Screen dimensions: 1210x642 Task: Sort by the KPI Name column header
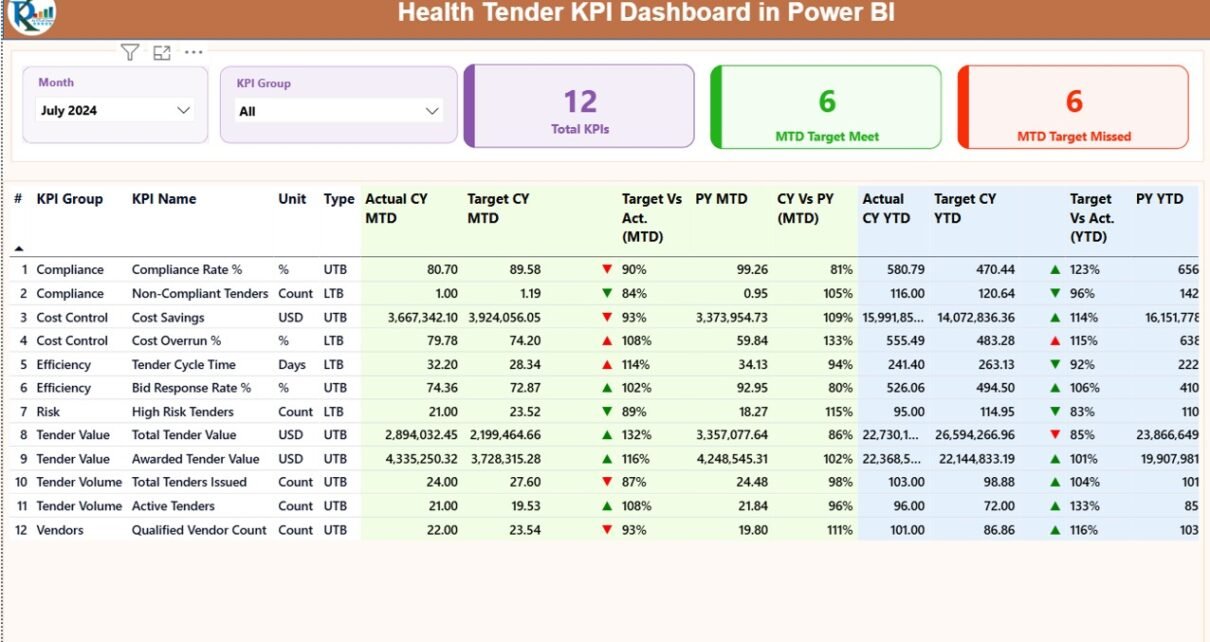click(164, 199)
